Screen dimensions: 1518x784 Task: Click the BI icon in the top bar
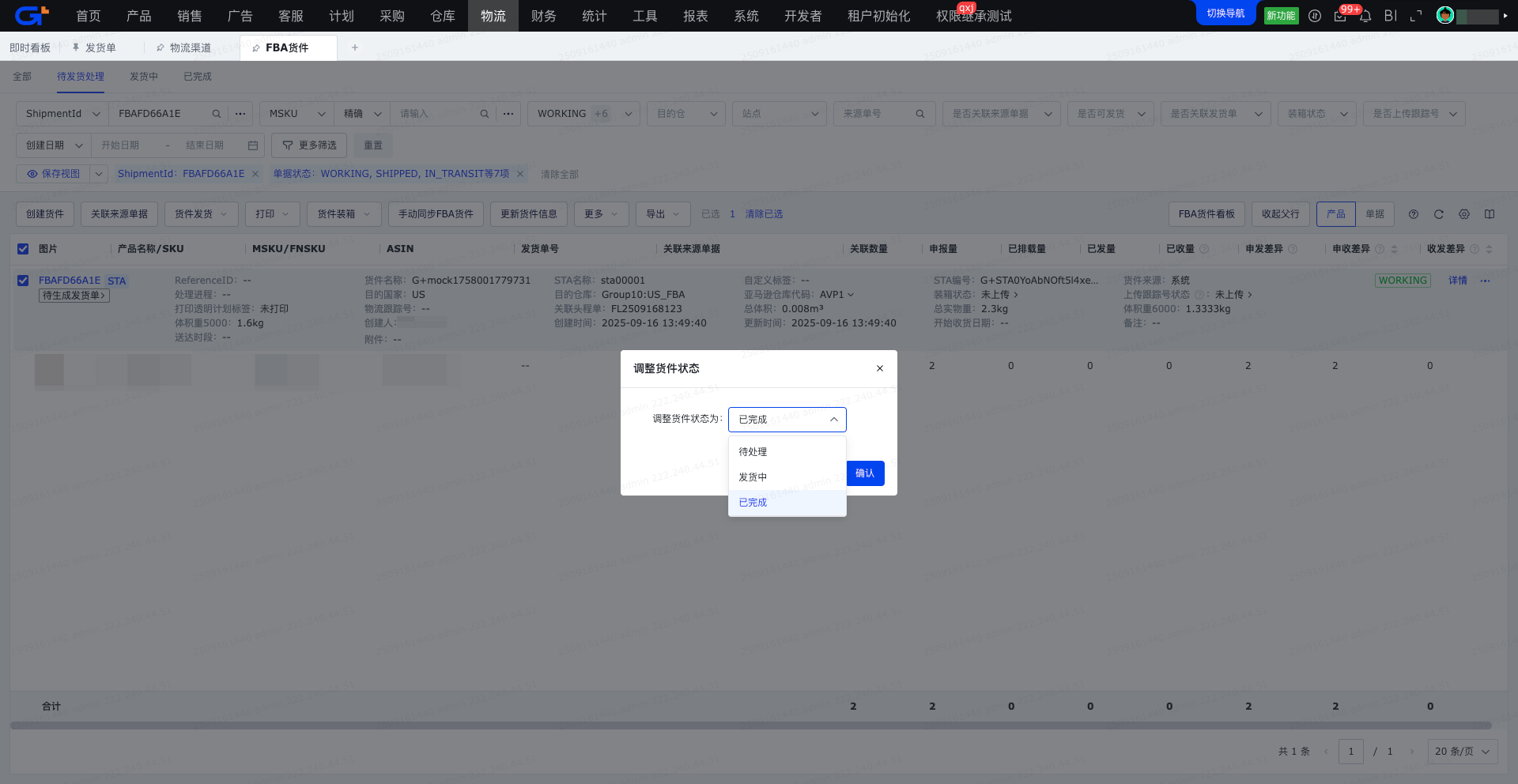pyautogui.click(x=1391, y=16)
